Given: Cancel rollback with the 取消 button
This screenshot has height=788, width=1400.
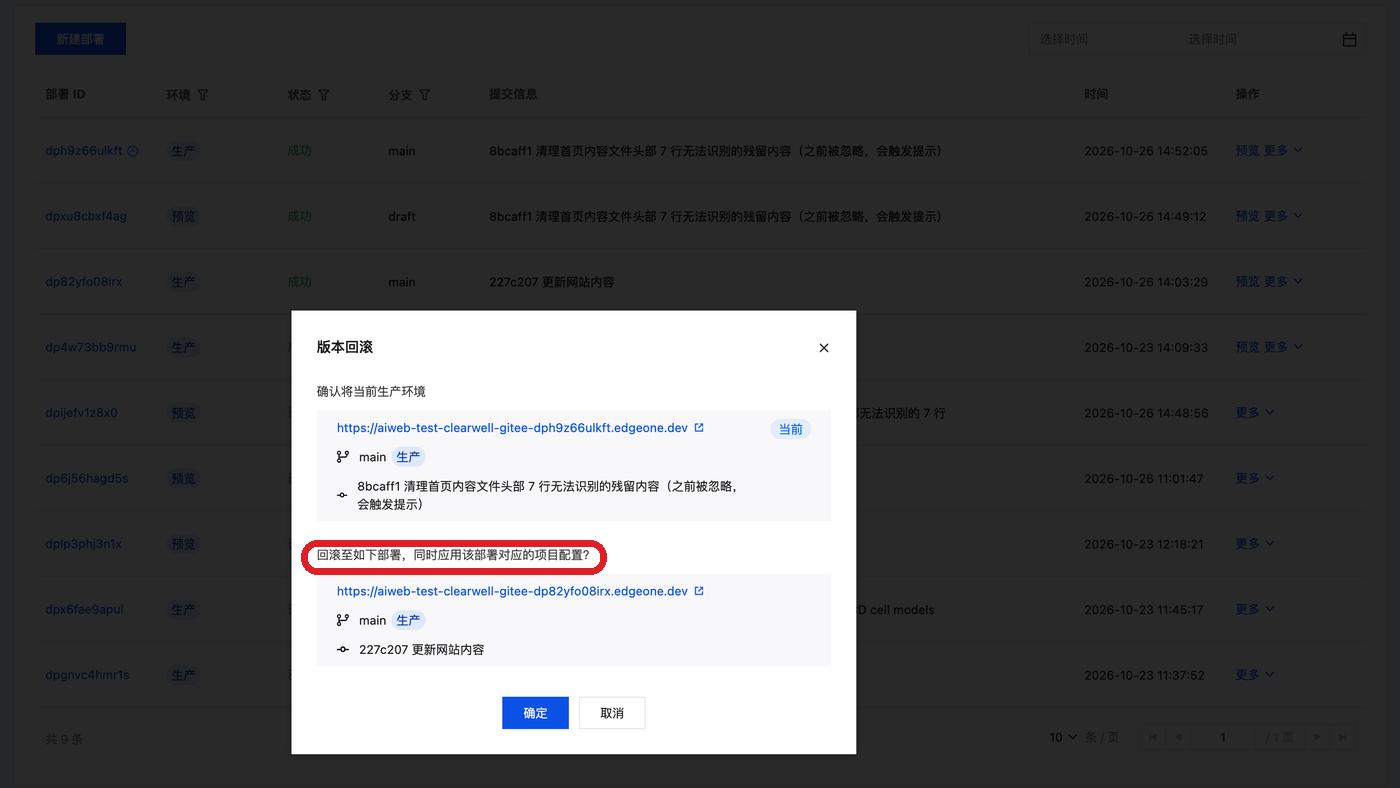Looking at the screenshot, I should click(612, 713).
